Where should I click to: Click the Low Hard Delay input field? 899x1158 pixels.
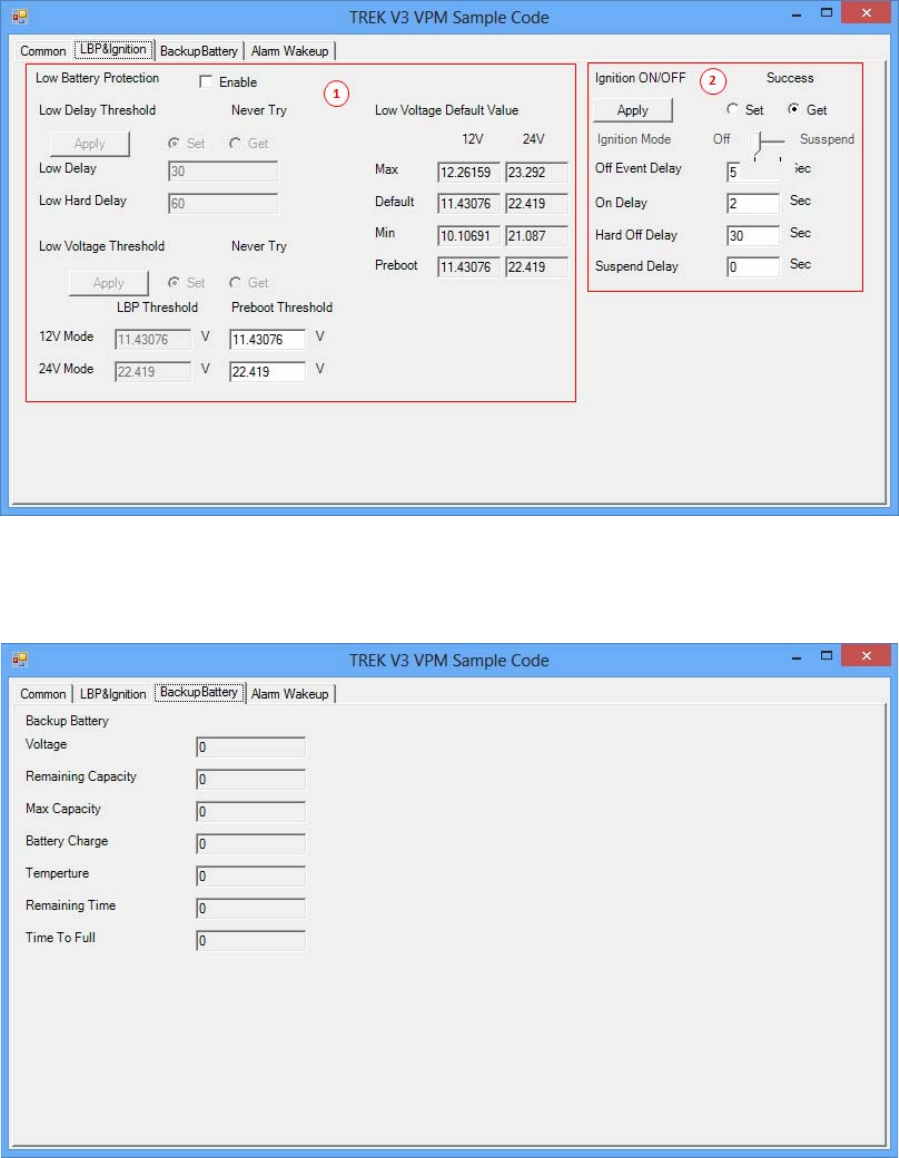coord(223,203)
